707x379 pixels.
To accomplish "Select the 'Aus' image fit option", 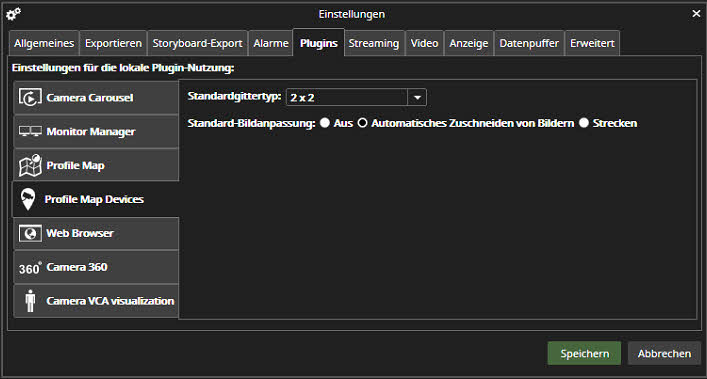I will click(325, 123).
